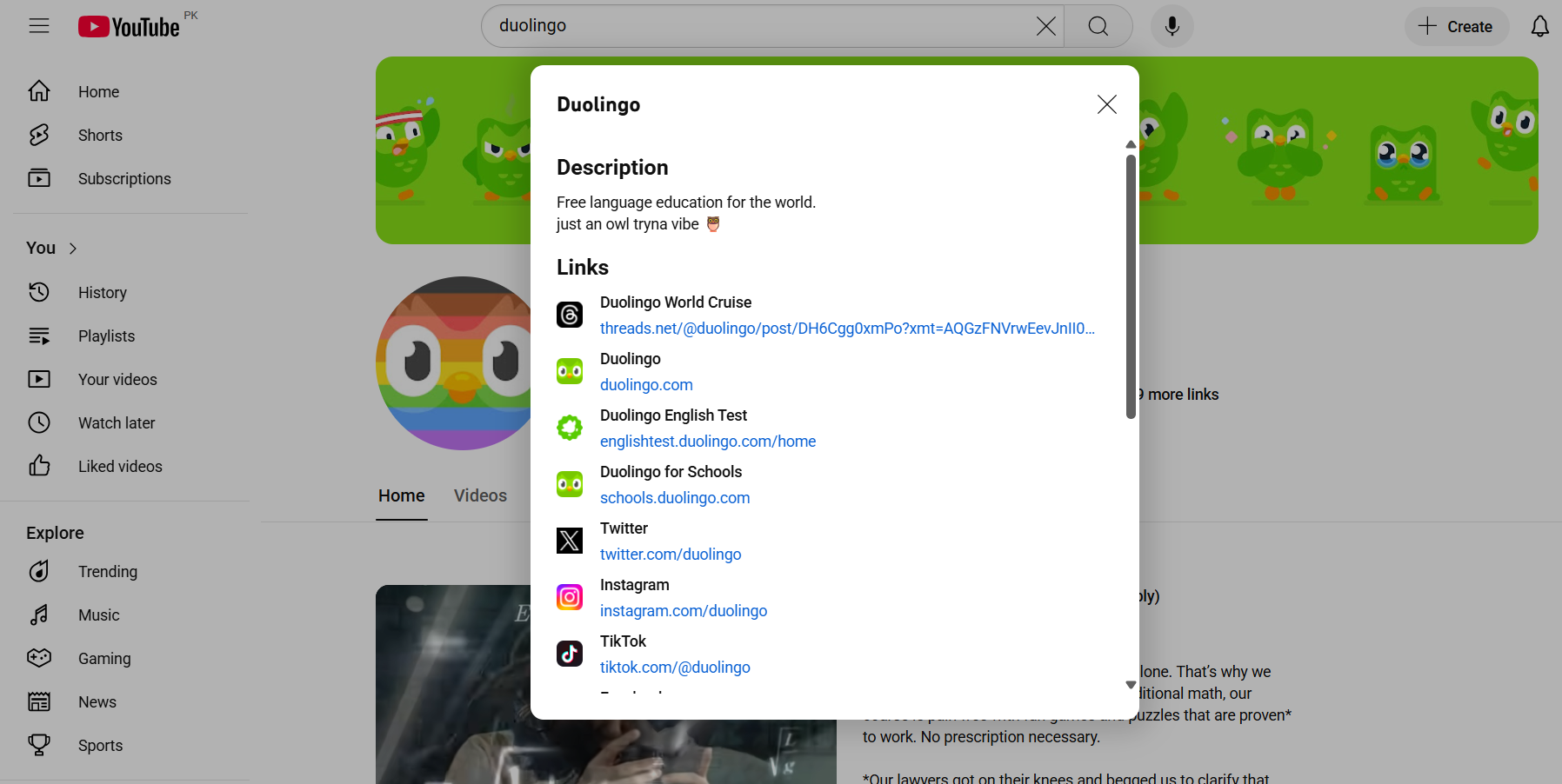
Task: Click 'Duolingo for Schools' link title
Action: [671, 472]
